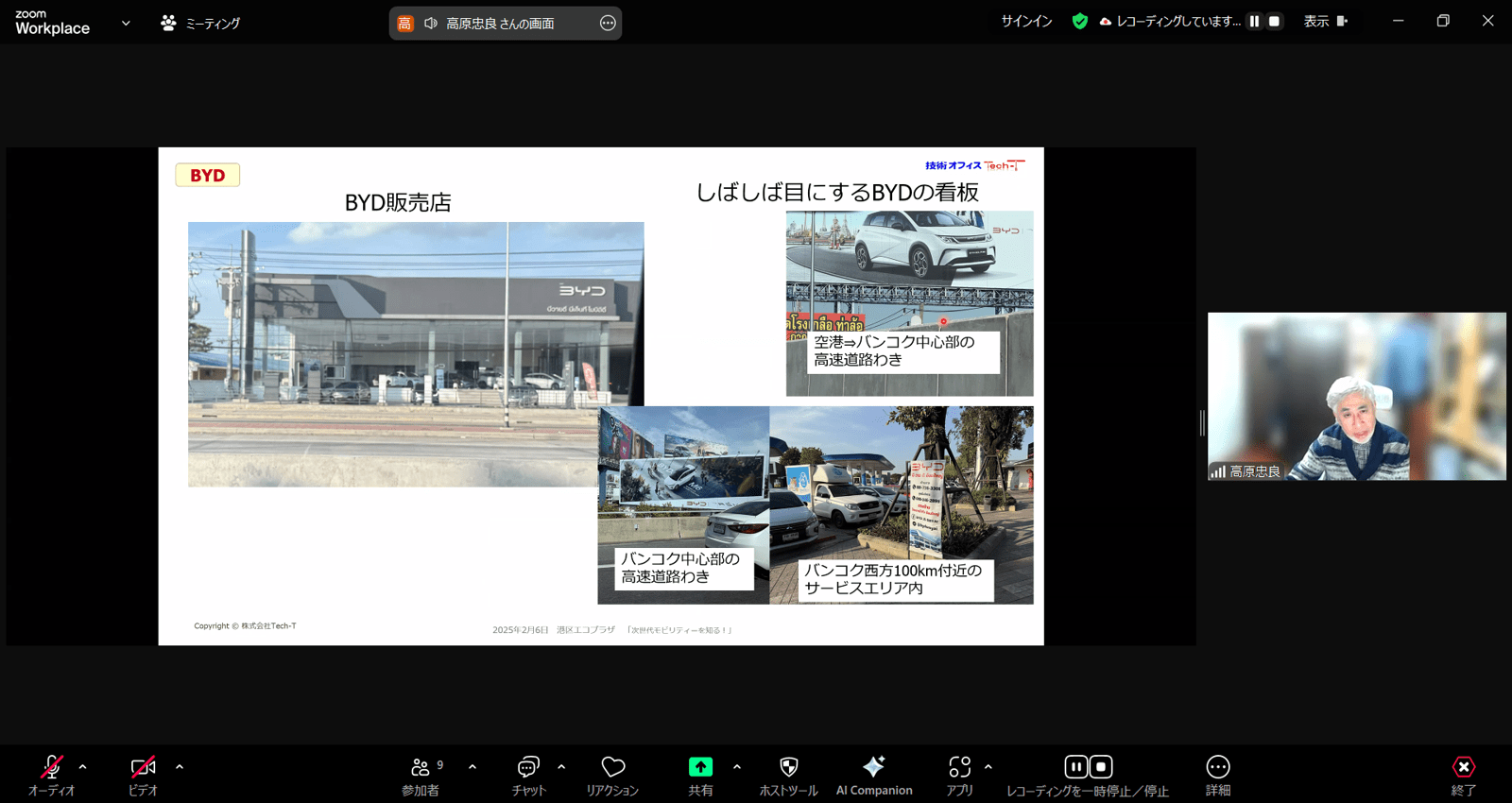Open the 表示 view menu
The height and width of the screenshot is (803, 1512).
(x=1326, y=21)
